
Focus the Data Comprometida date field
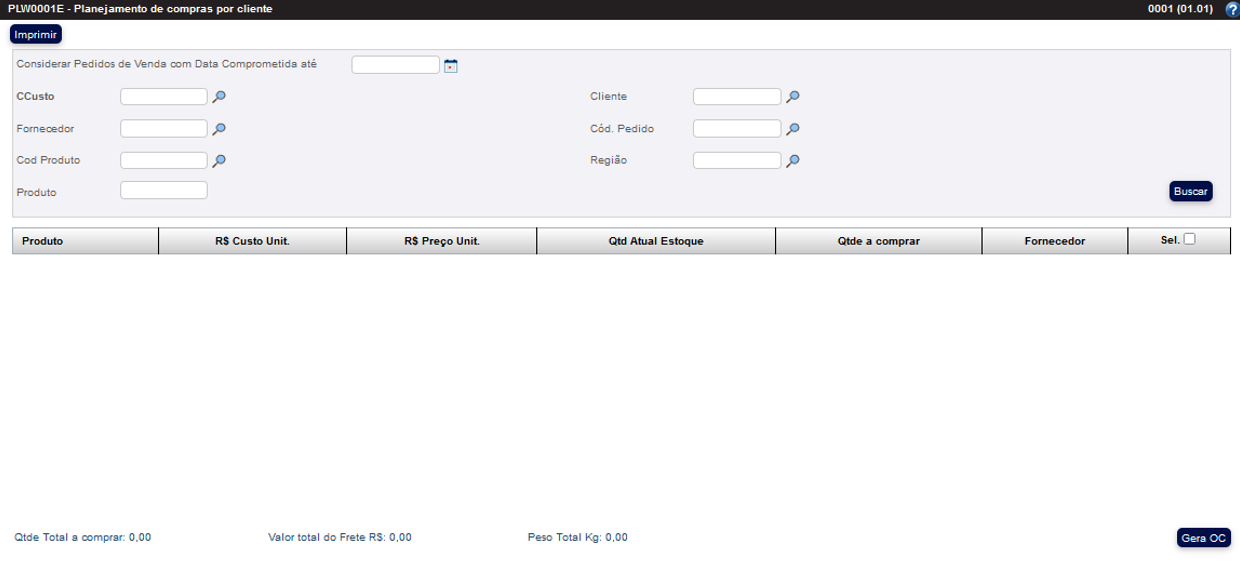[396, 65]
